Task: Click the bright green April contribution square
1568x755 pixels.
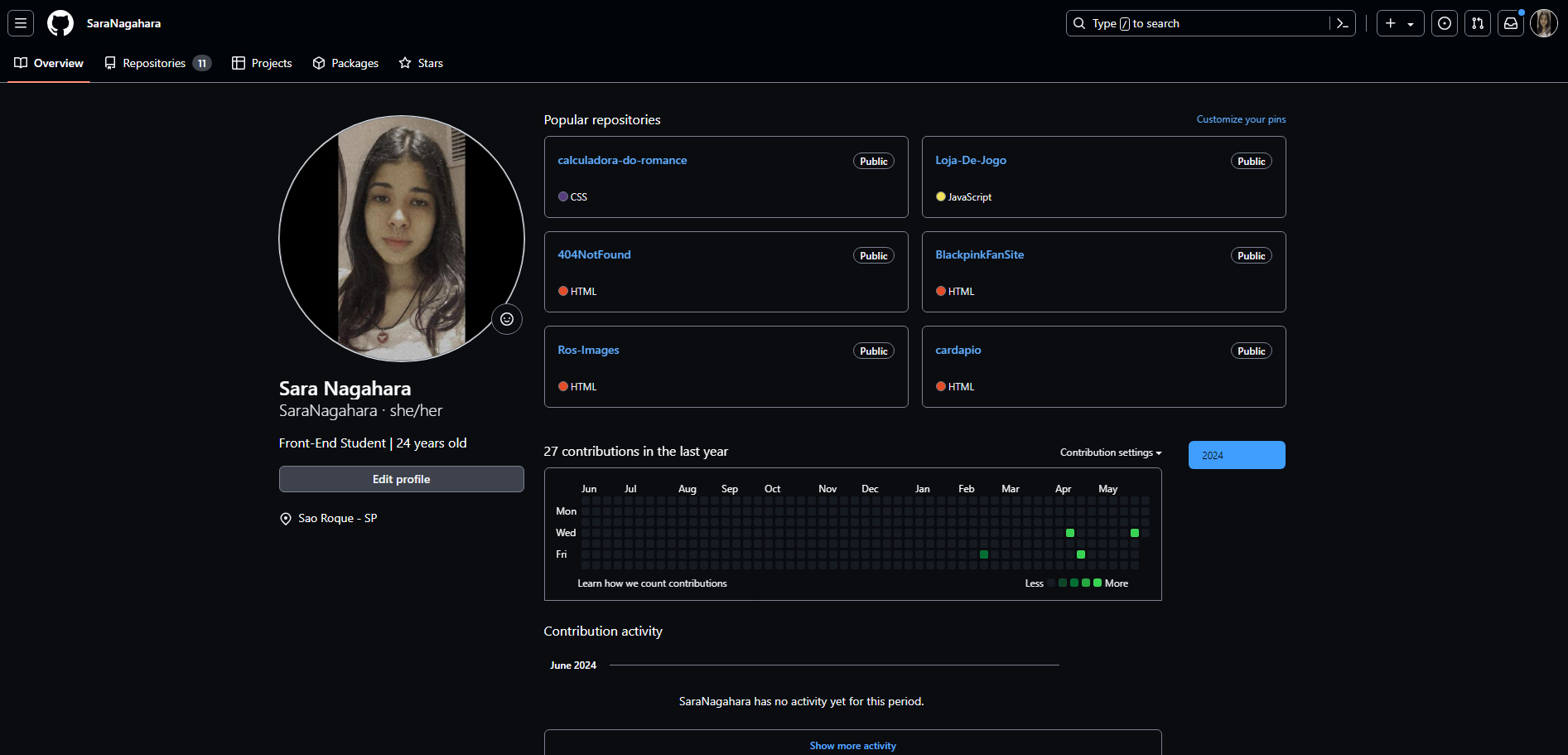Action: 1070,533
